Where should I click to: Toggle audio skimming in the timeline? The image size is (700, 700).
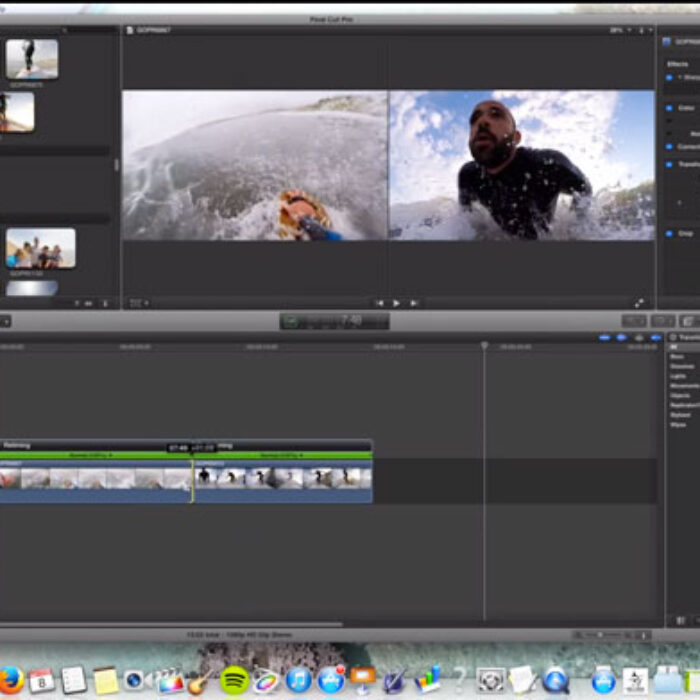click(x=621, y=338)
